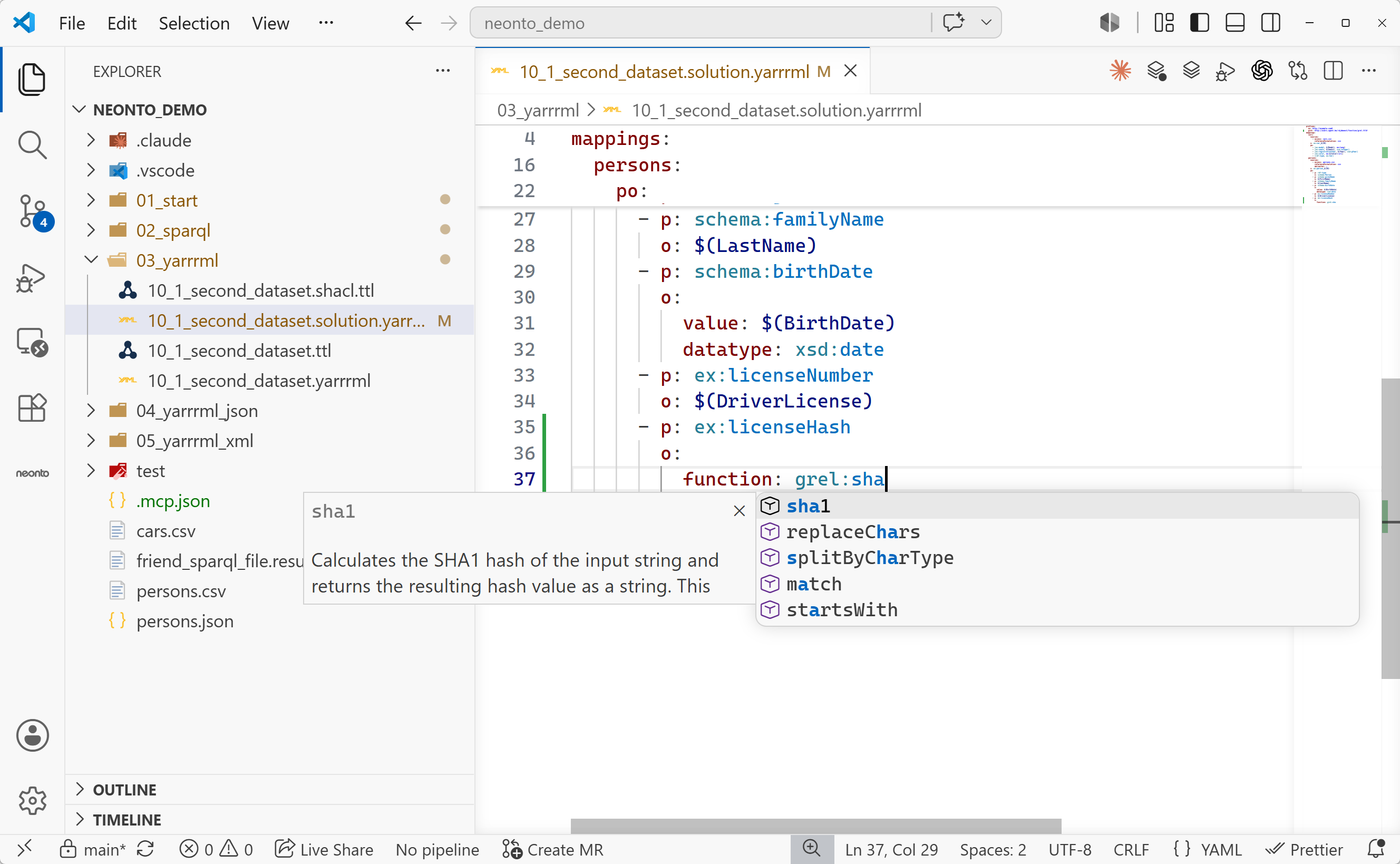
Task: Expand the .claude folder
Action: 90,140
